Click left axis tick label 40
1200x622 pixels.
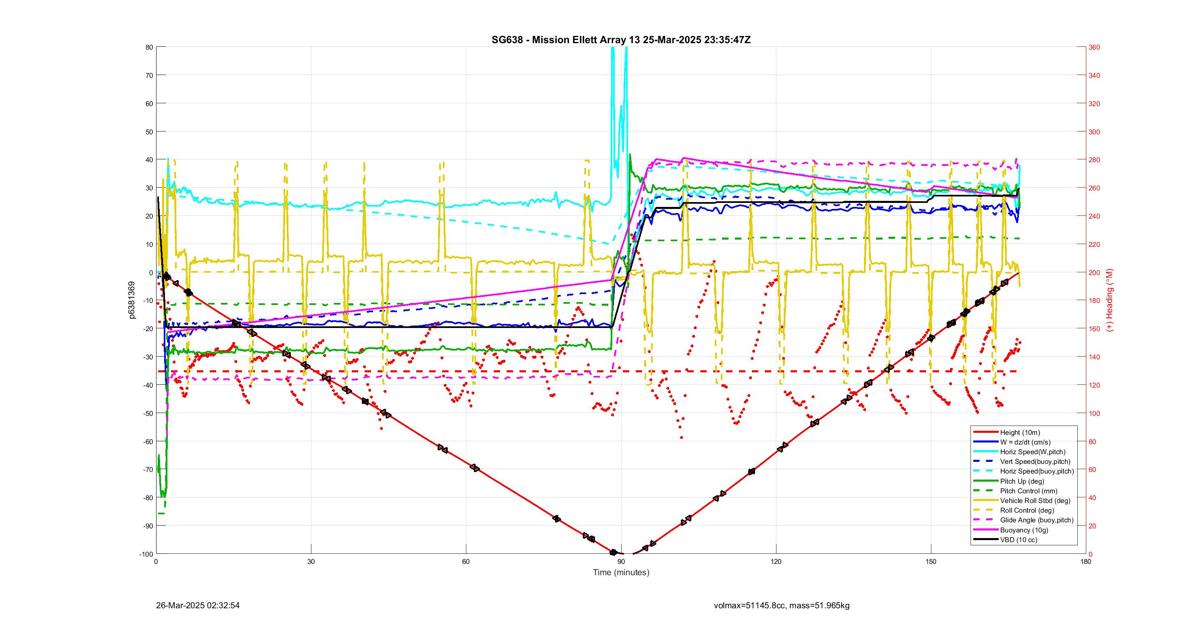click(149, 160)
